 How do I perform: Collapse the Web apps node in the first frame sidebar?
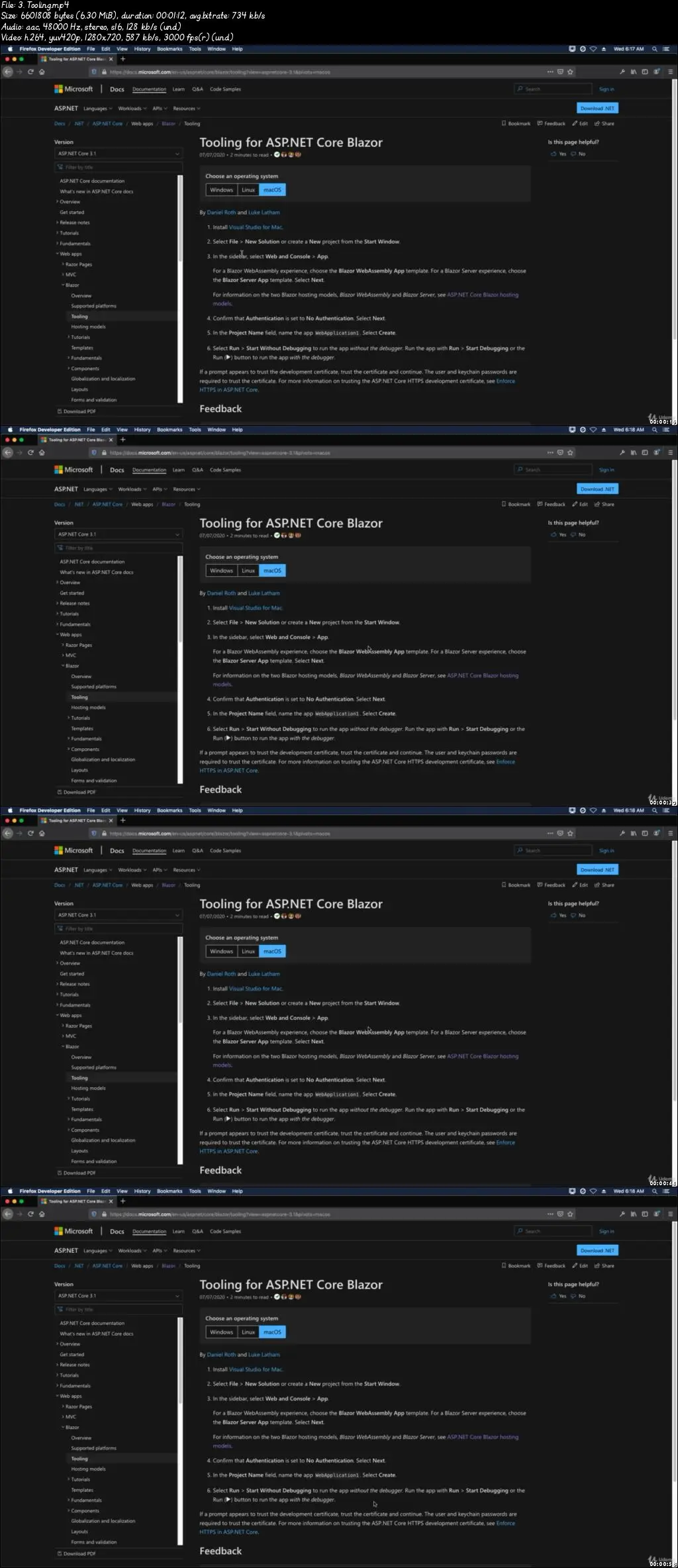pos(70,254)
